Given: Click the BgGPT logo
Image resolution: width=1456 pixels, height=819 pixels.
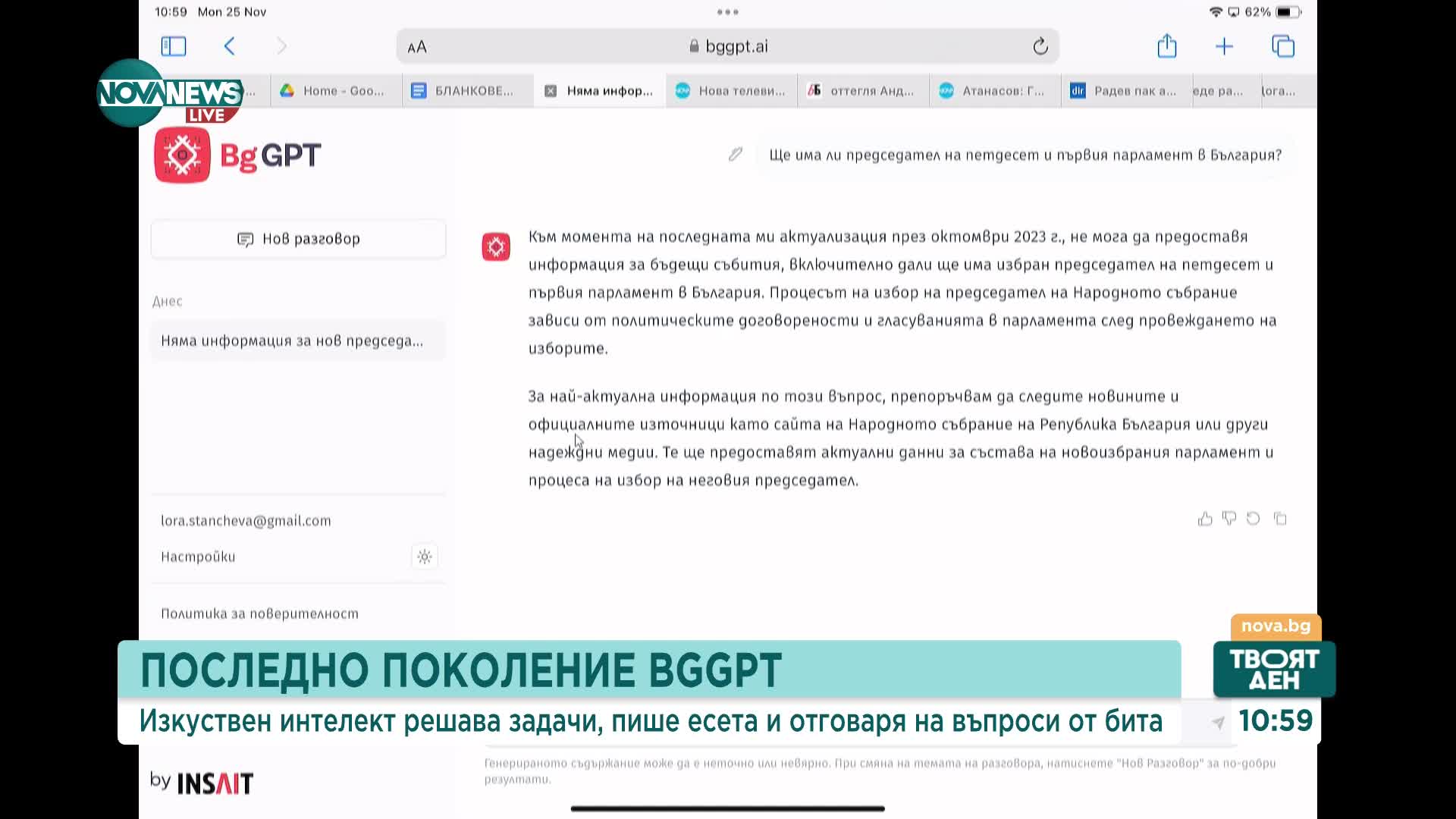Looking at the screenshot, I should pyautogui.click(x=238, y=155).
